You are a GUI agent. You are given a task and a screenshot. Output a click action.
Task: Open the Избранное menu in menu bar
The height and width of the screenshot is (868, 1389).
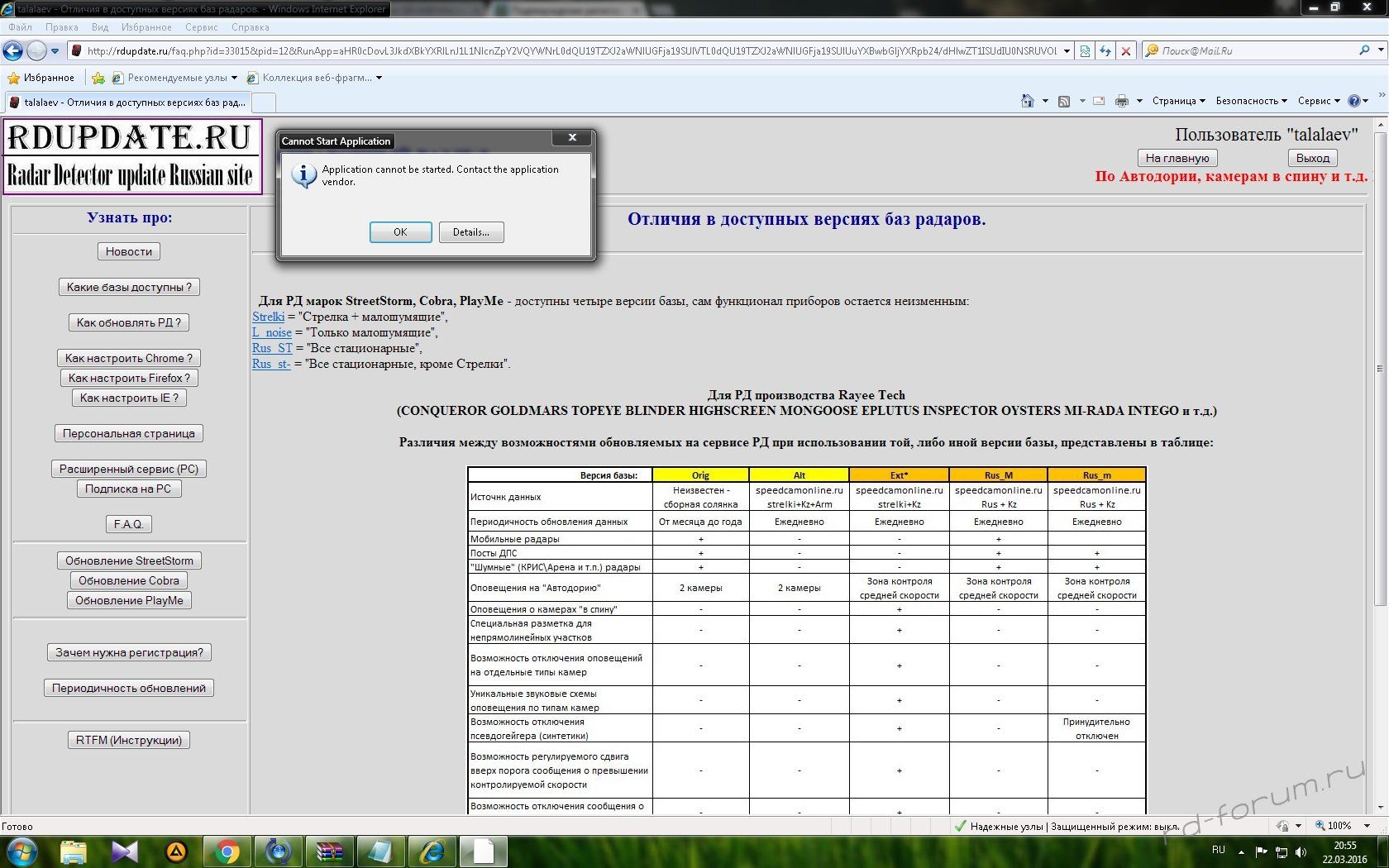point(146,27)
